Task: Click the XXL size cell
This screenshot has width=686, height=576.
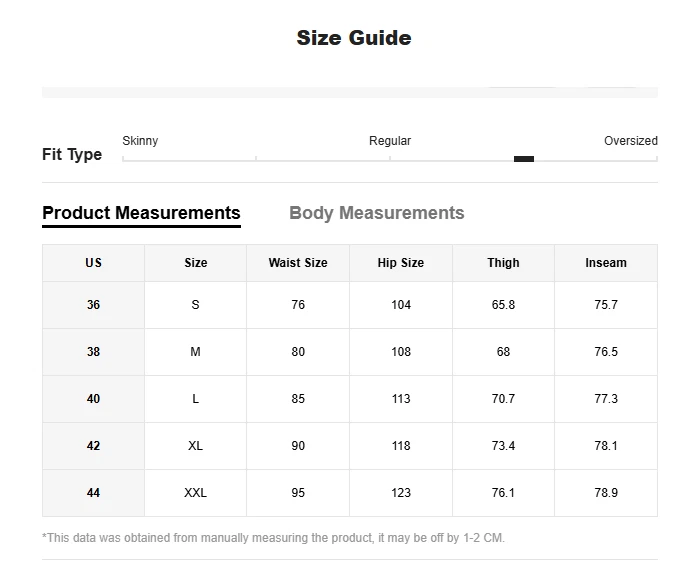Action: (x=196, y=493)
